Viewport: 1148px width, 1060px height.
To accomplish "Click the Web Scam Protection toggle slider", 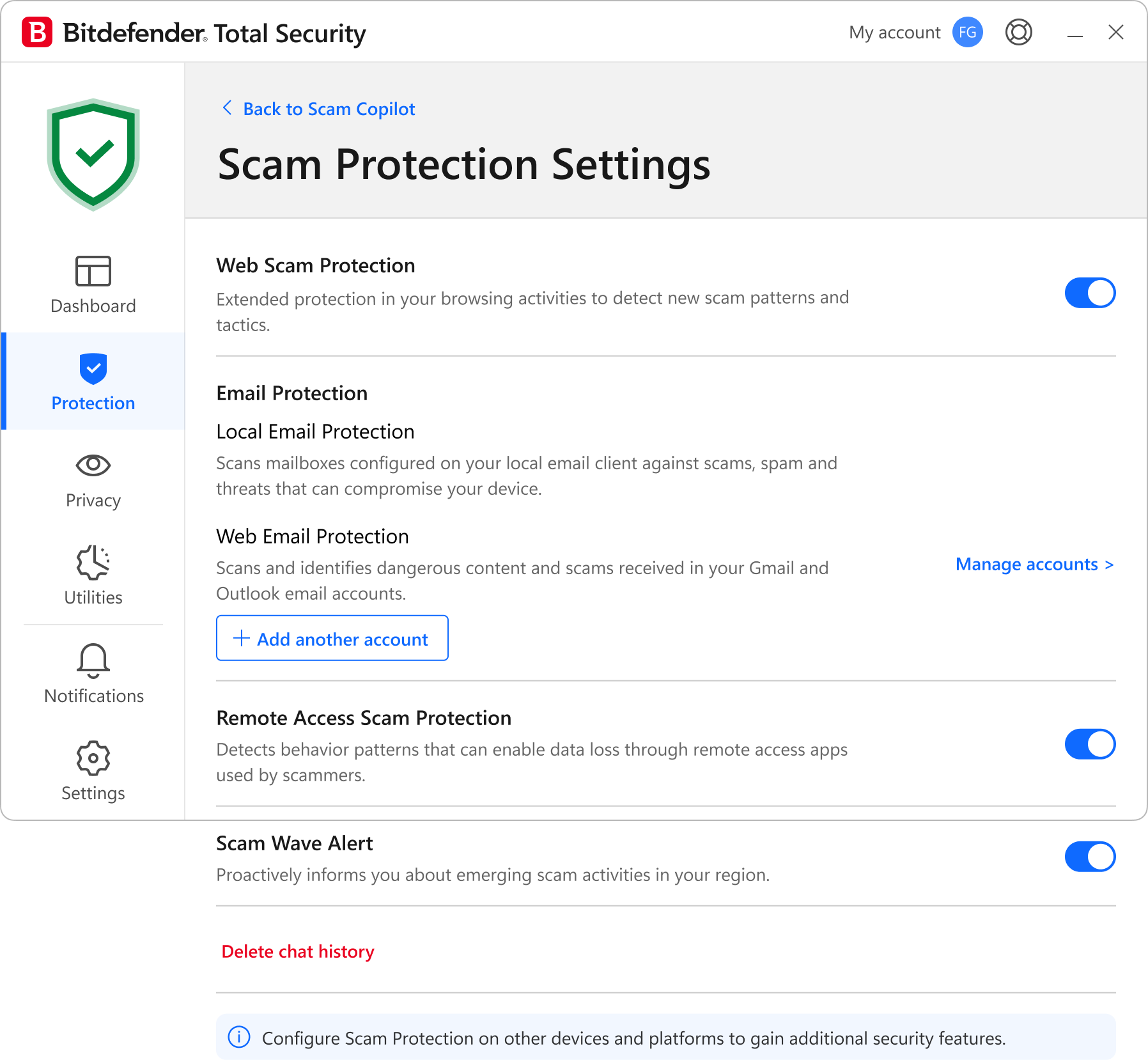I will (x=1089, y=292).
